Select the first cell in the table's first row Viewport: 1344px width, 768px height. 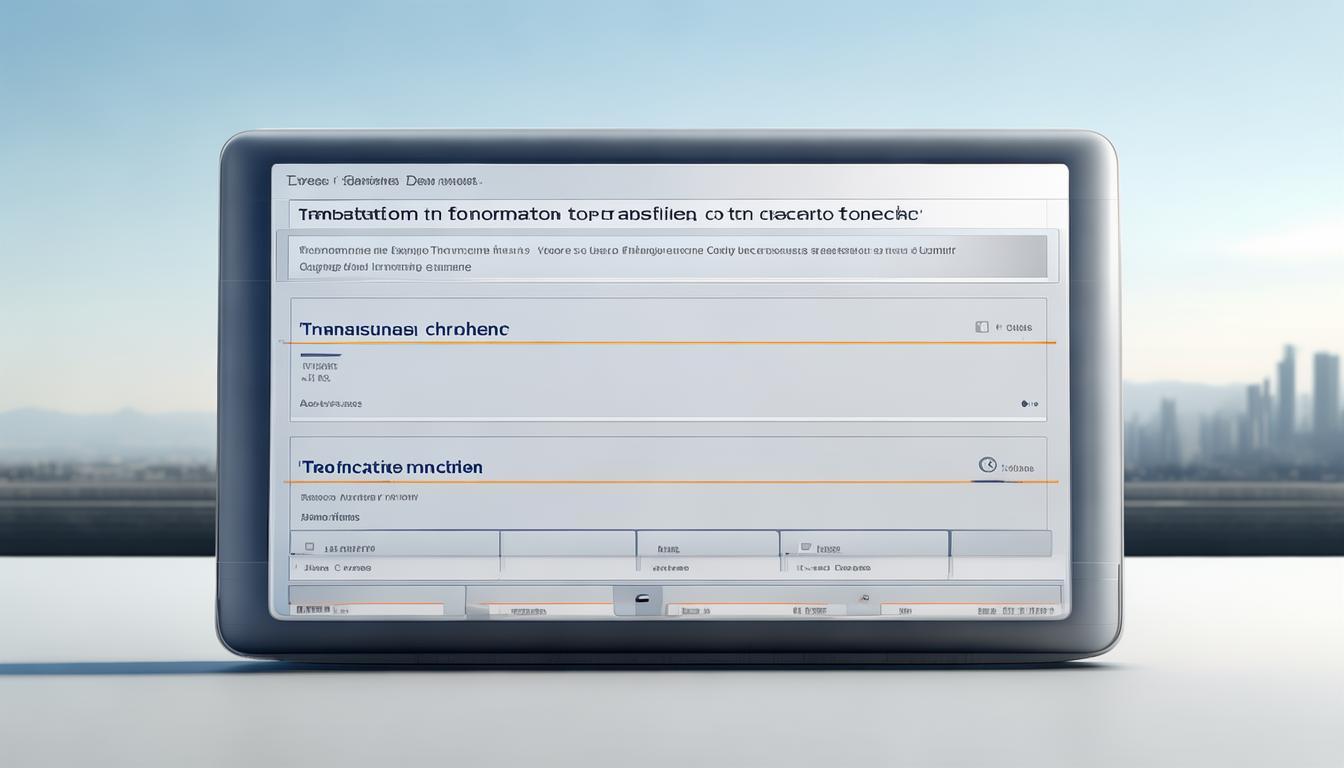[395, 567]
